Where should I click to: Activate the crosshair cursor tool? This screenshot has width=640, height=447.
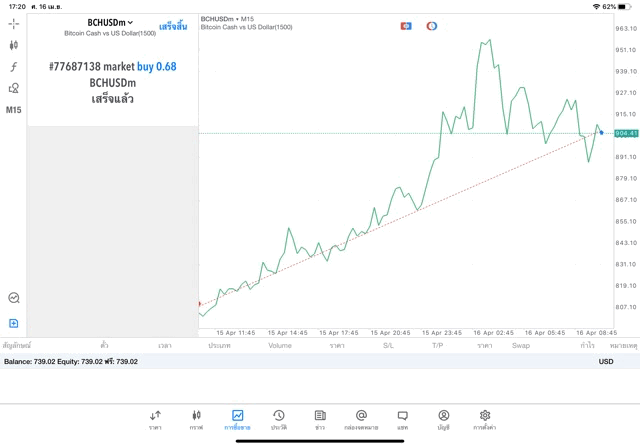(x=13, y=24)
